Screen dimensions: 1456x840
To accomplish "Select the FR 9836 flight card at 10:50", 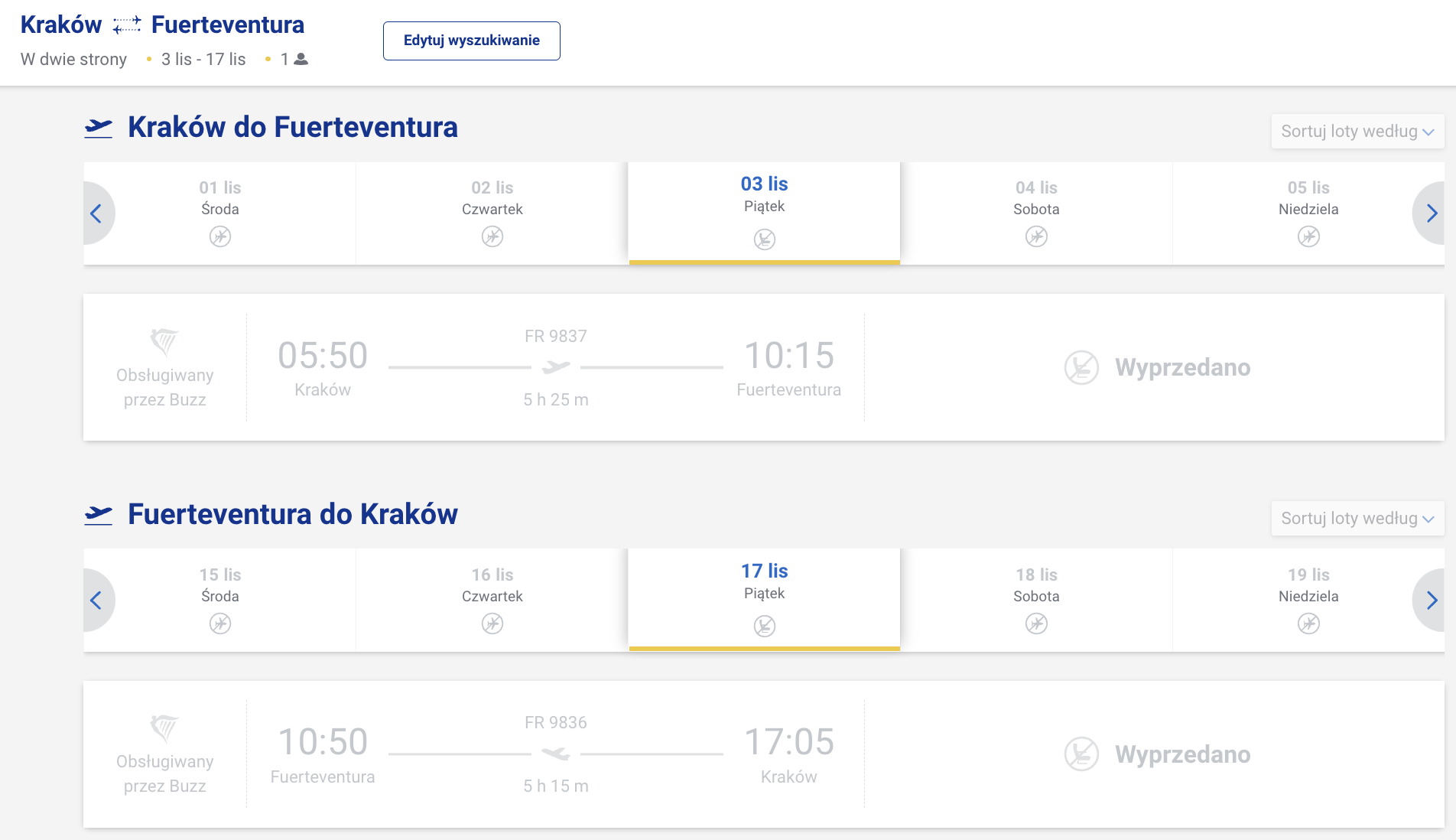I will (764, 754).
